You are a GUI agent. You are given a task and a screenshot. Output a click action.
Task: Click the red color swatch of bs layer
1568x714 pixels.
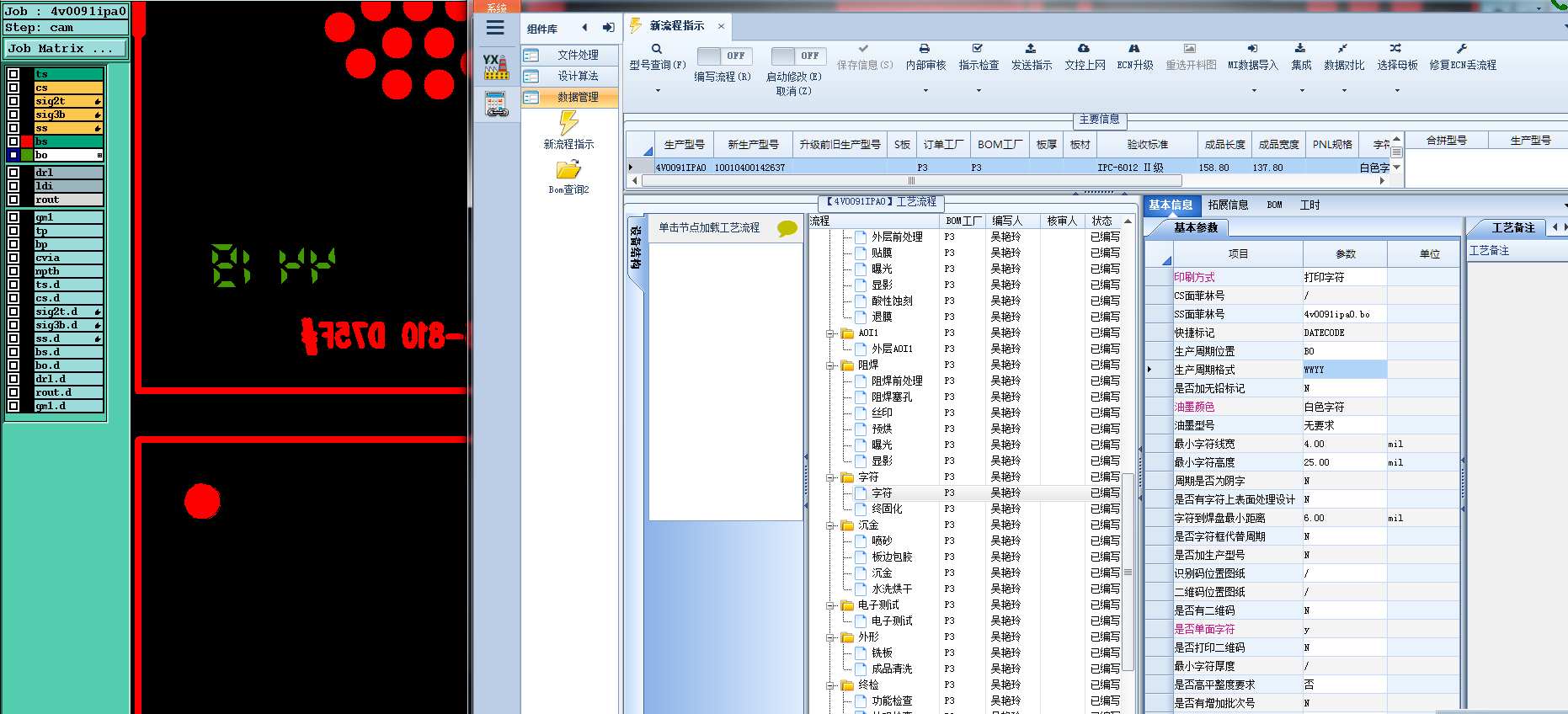pyautogui.click(x=27, y=141)
